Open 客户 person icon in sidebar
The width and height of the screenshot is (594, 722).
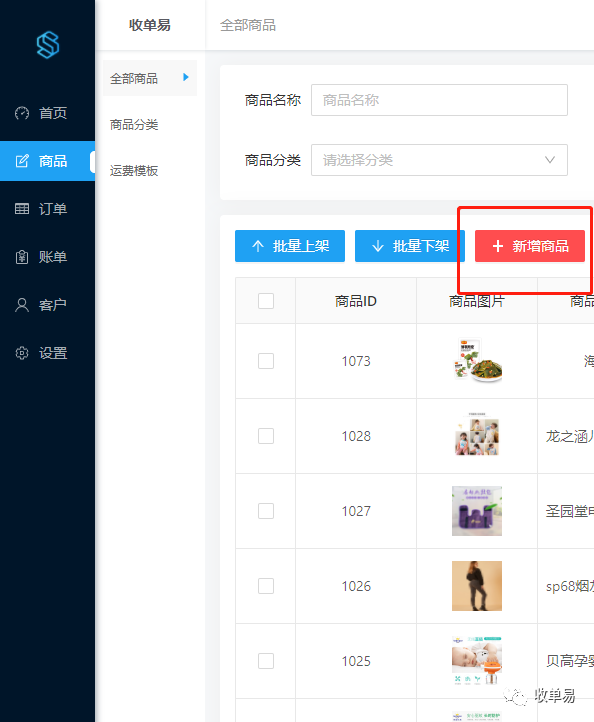22,305
